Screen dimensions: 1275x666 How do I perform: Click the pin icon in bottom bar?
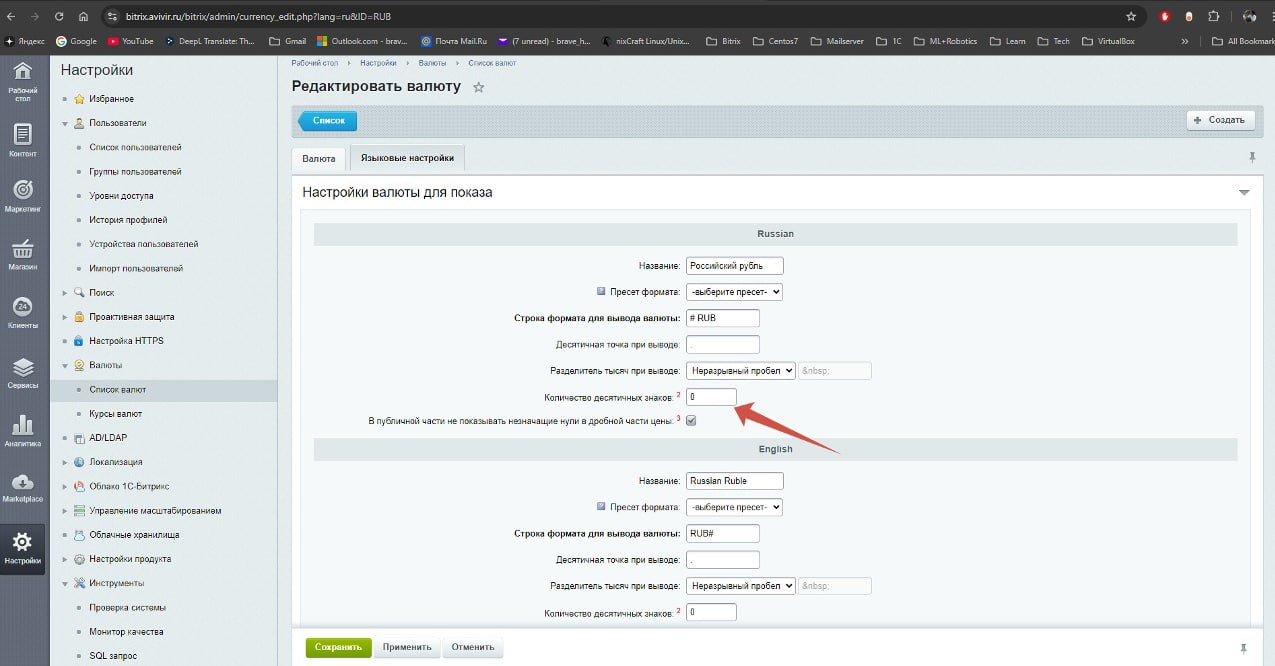[x=1244, y=648]
